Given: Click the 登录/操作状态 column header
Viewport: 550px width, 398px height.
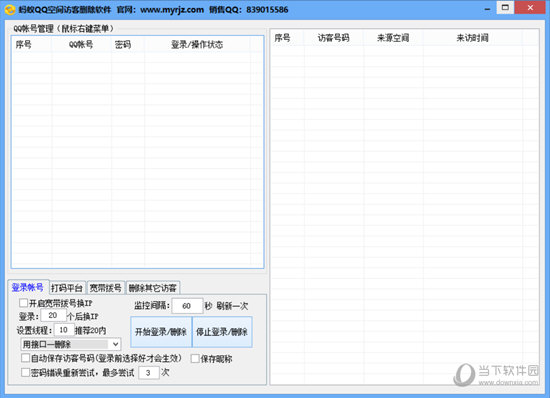Looking at the screenshot, I should (x=197, y=45).
